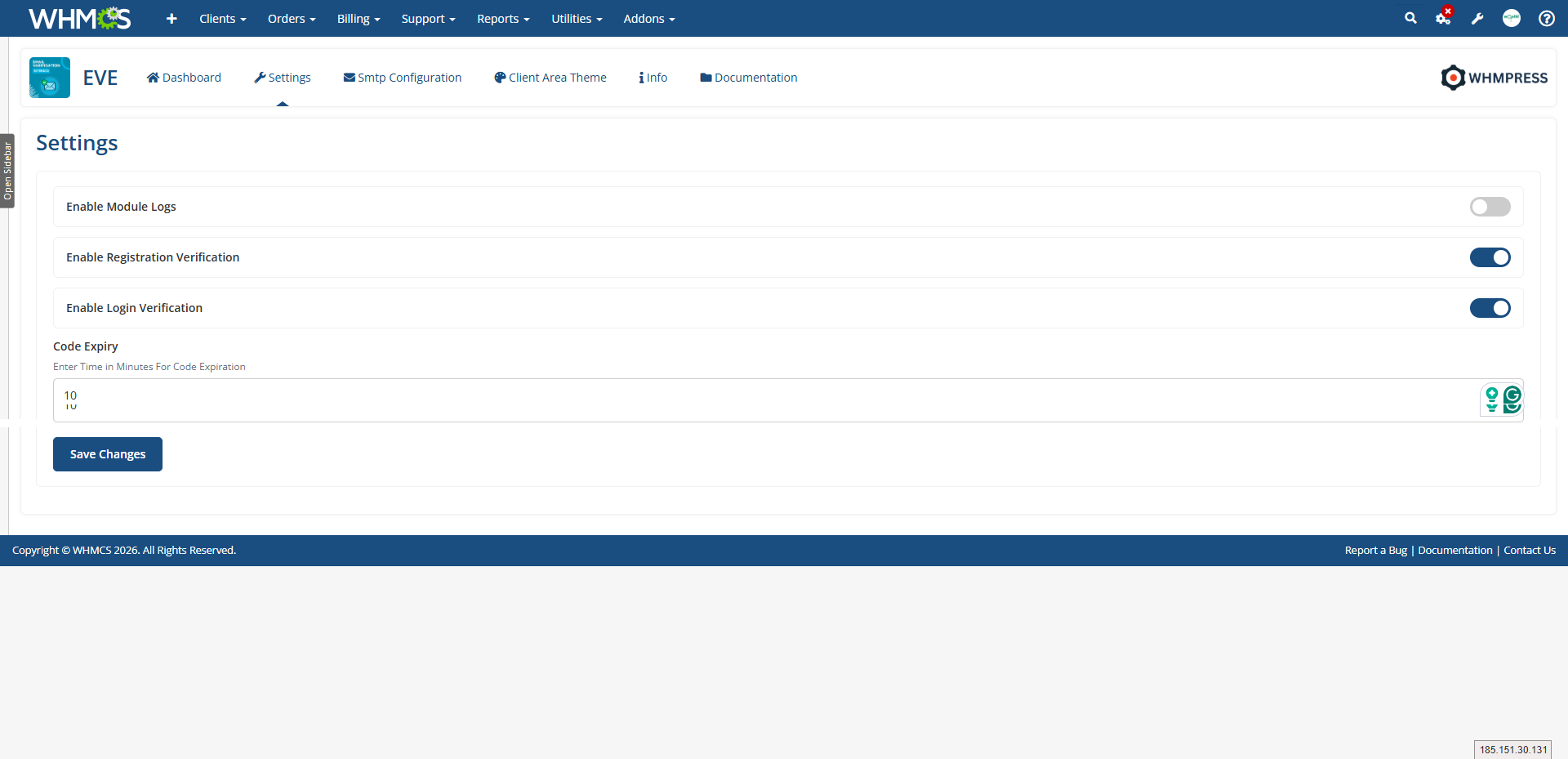The width and height of the screenshot is (1568, 759).
Task: Open the wrench configuration icon
Action: 1477,18
